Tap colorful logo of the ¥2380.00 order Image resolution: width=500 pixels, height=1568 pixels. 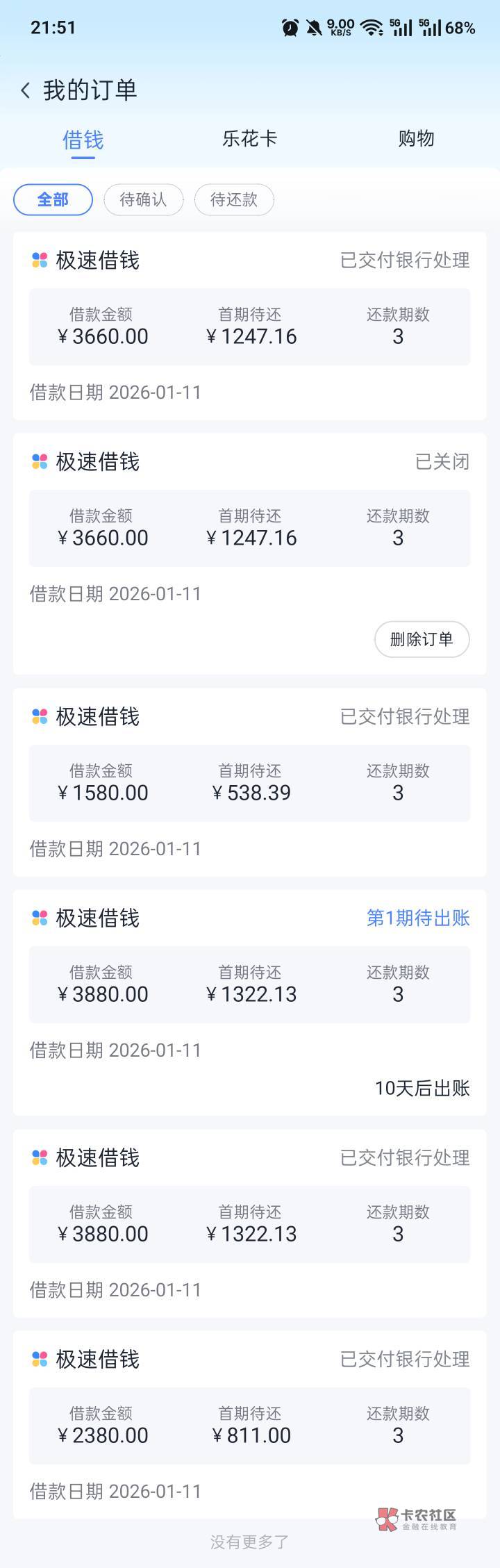[x=40, y=1359]
